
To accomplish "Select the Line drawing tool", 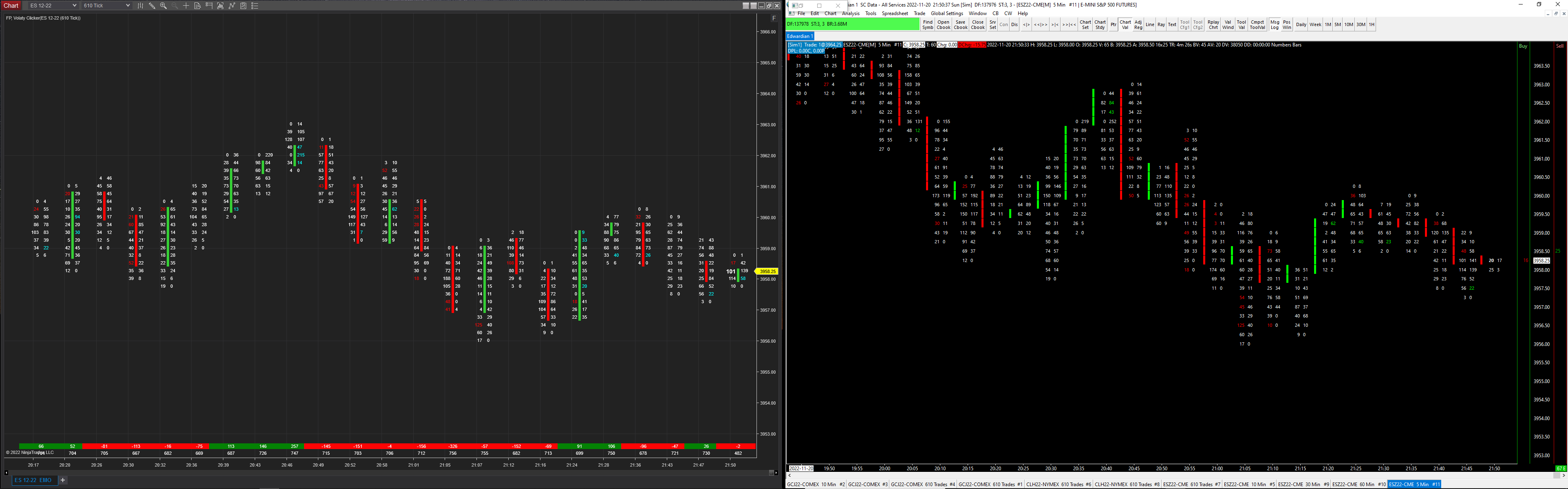I will point(1150,24).
